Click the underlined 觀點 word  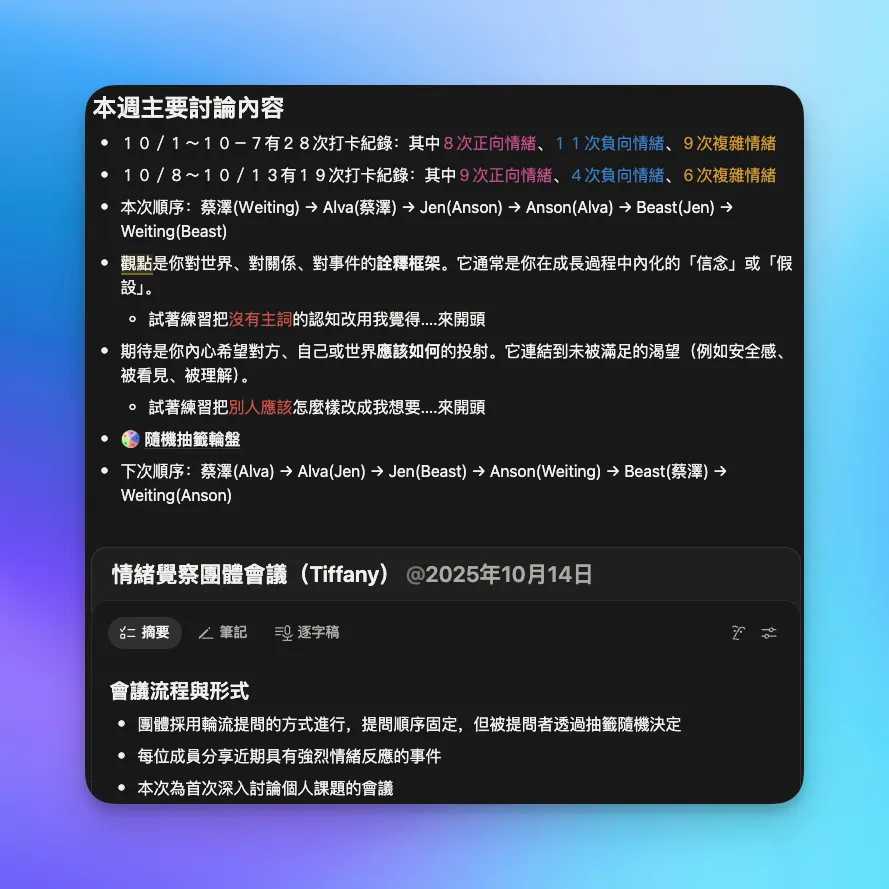pos(136,264)
